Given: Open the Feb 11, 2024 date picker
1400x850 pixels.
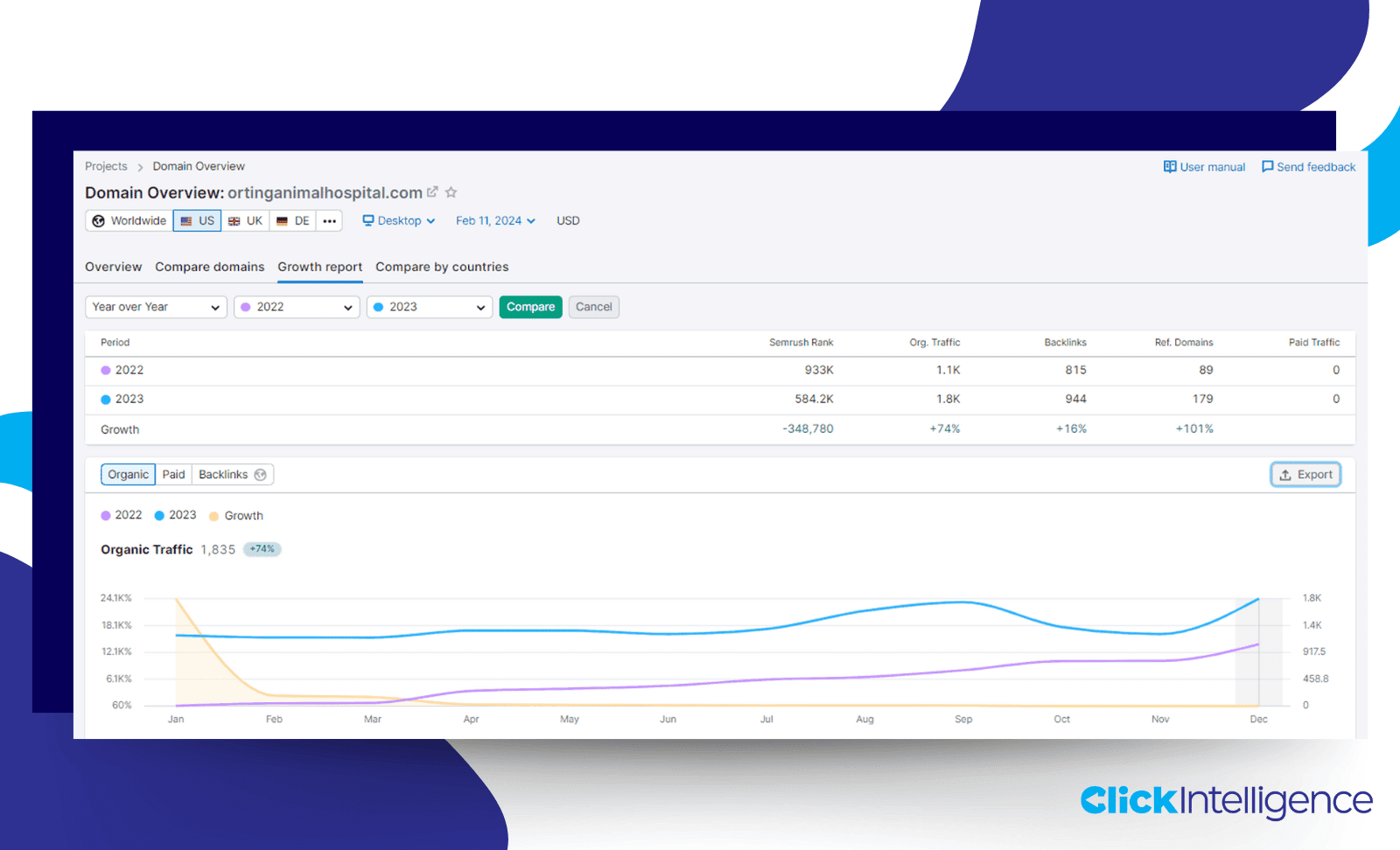Looking at the screenshot, I should (x=495, y=221).
